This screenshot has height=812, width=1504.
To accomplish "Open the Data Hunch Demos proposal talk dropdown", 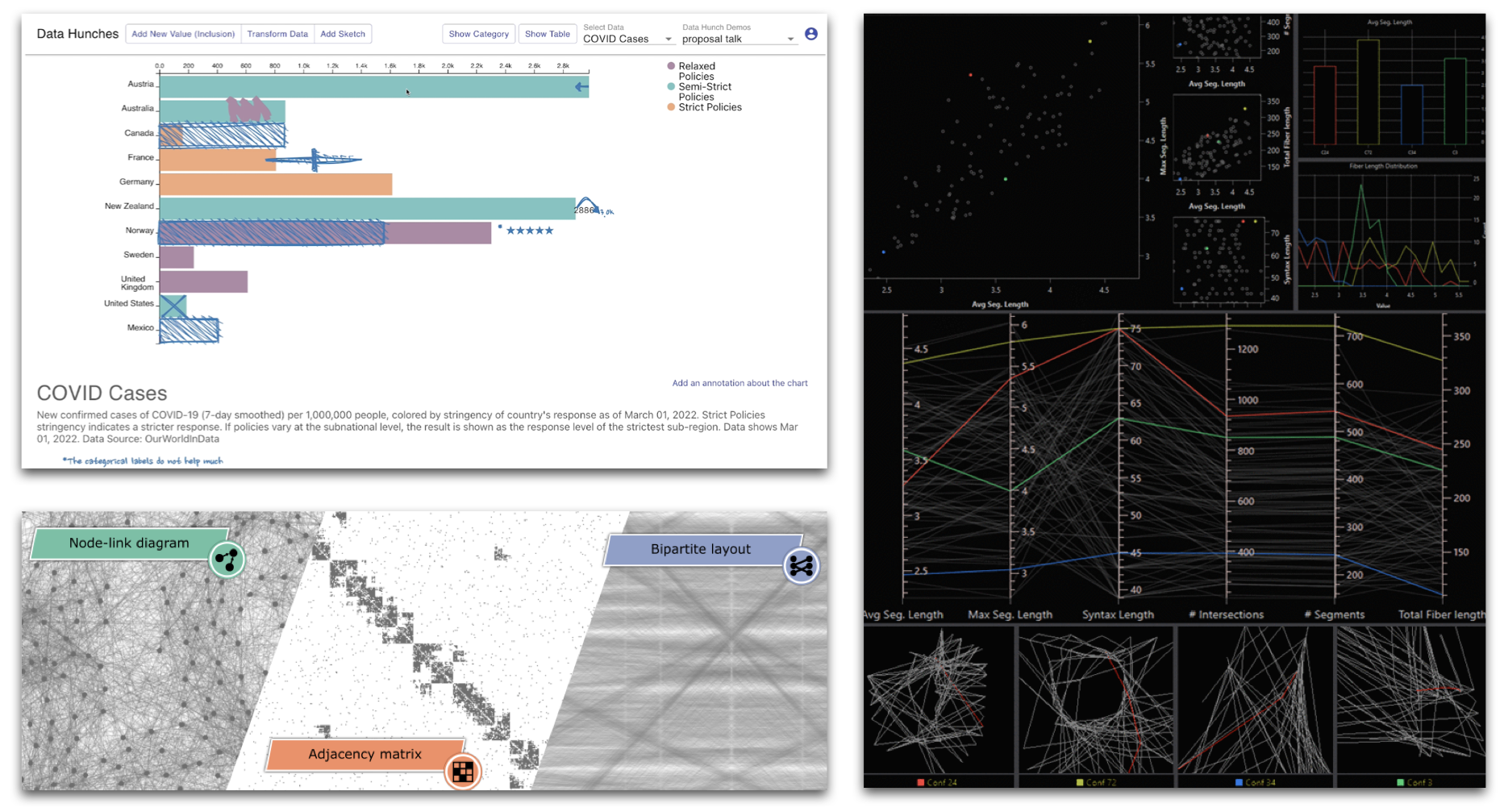I will tap(738, 39).
